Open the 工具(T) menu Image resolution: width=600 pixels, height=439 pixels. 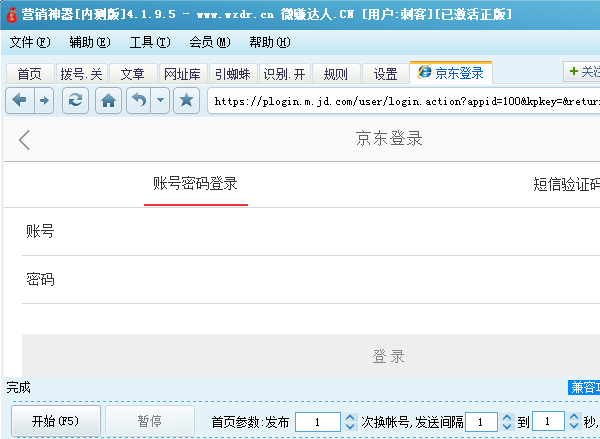pos(149,43)
